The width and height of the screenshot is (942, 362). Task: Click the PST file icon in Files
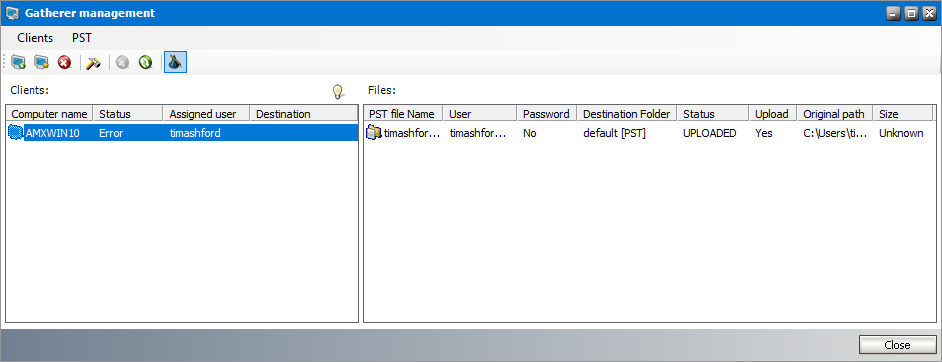pos(374,133)
